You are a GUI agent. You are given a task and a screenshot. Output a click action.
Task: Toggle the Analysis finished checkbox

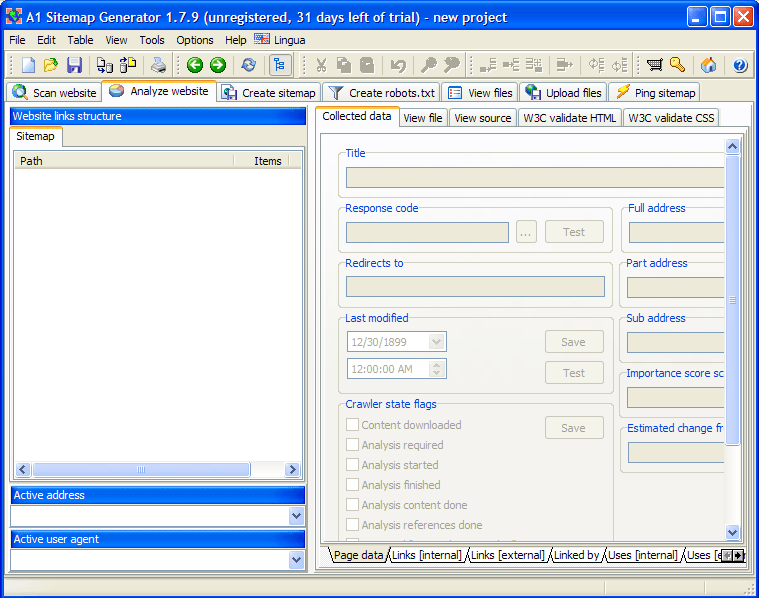[x=352, y=485]
